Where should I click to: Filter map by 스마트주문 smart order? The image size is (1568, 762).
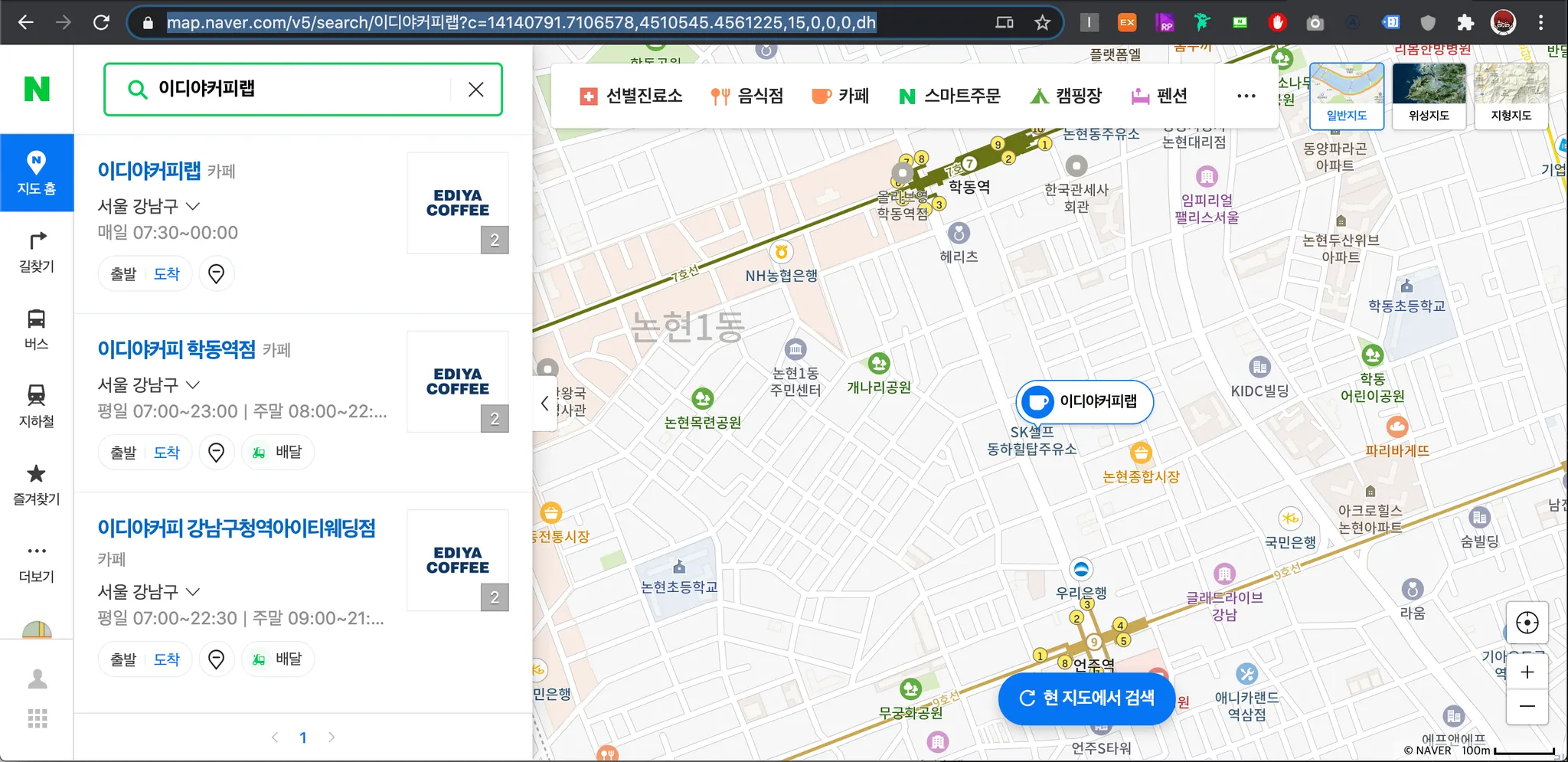pyautogui.click(x=949, y=96)
